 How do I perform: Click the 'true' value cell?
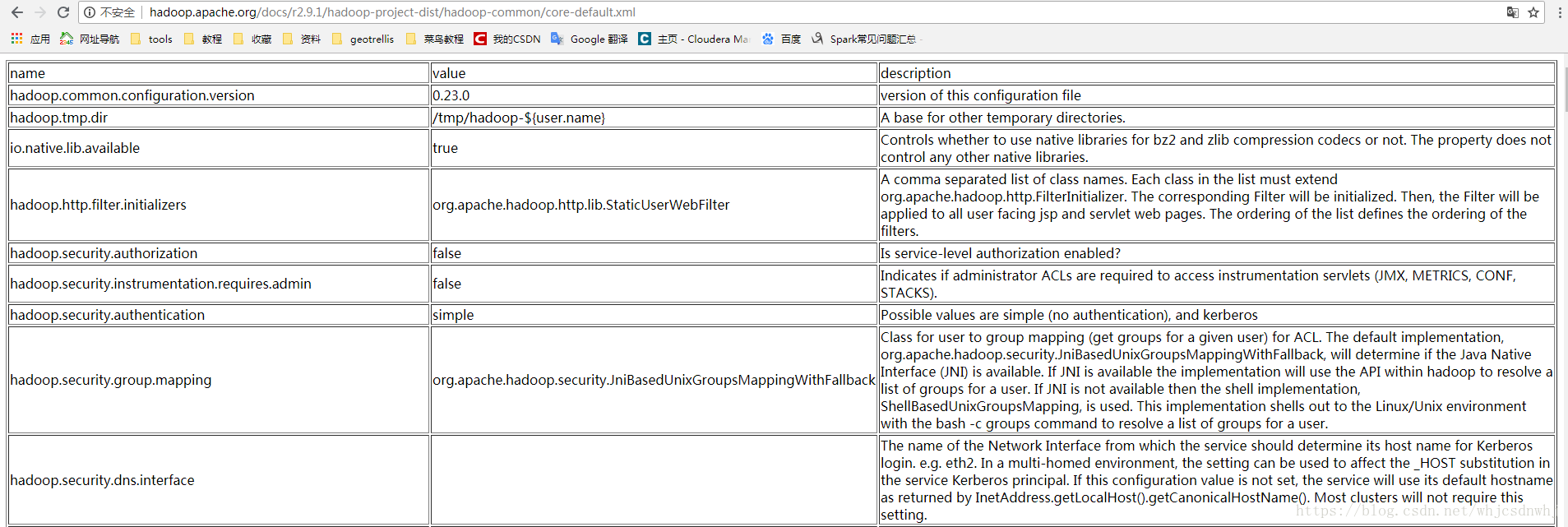654,148
